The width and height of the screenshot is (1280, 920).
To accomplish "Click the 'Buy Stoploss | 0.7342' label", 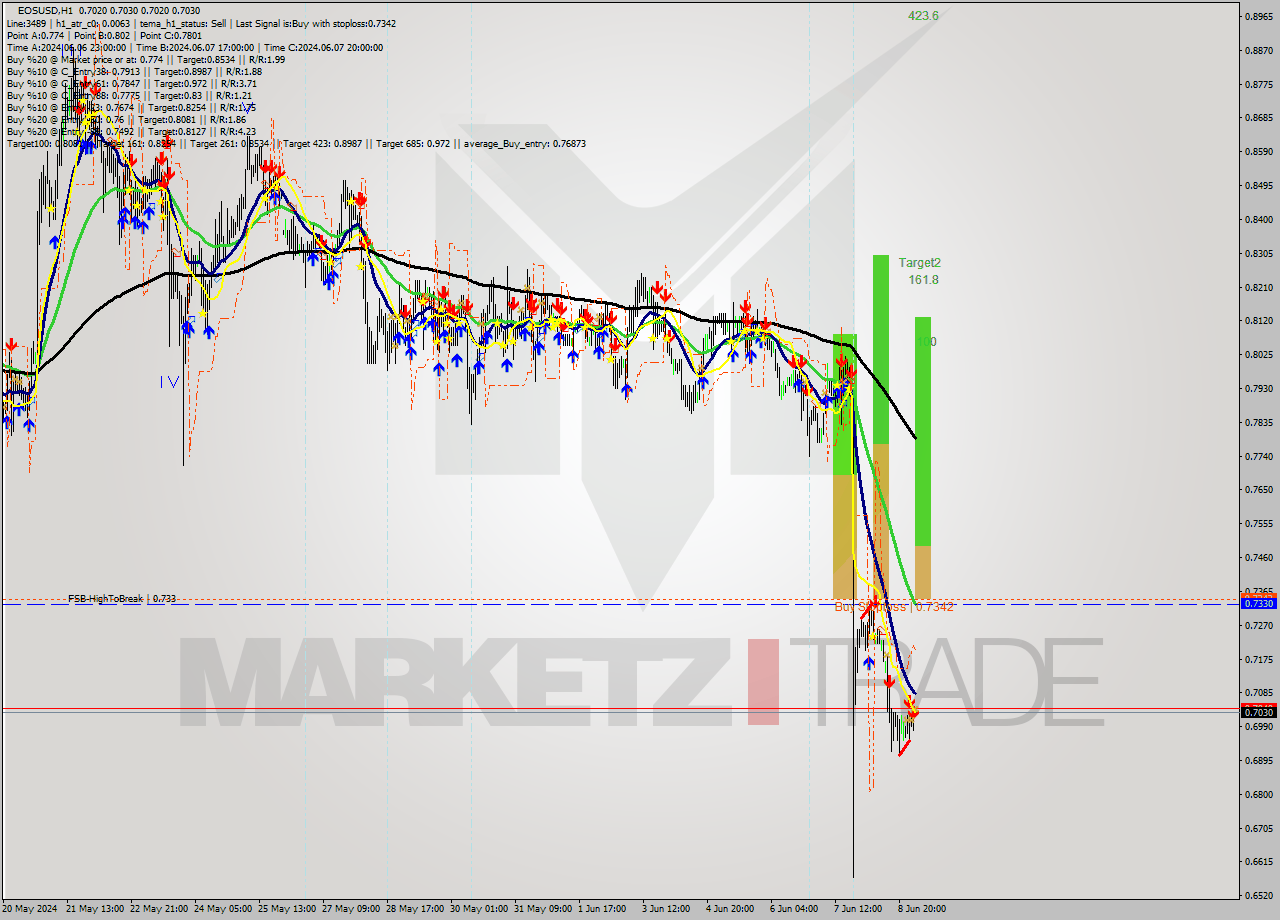I will coord(894,607).
